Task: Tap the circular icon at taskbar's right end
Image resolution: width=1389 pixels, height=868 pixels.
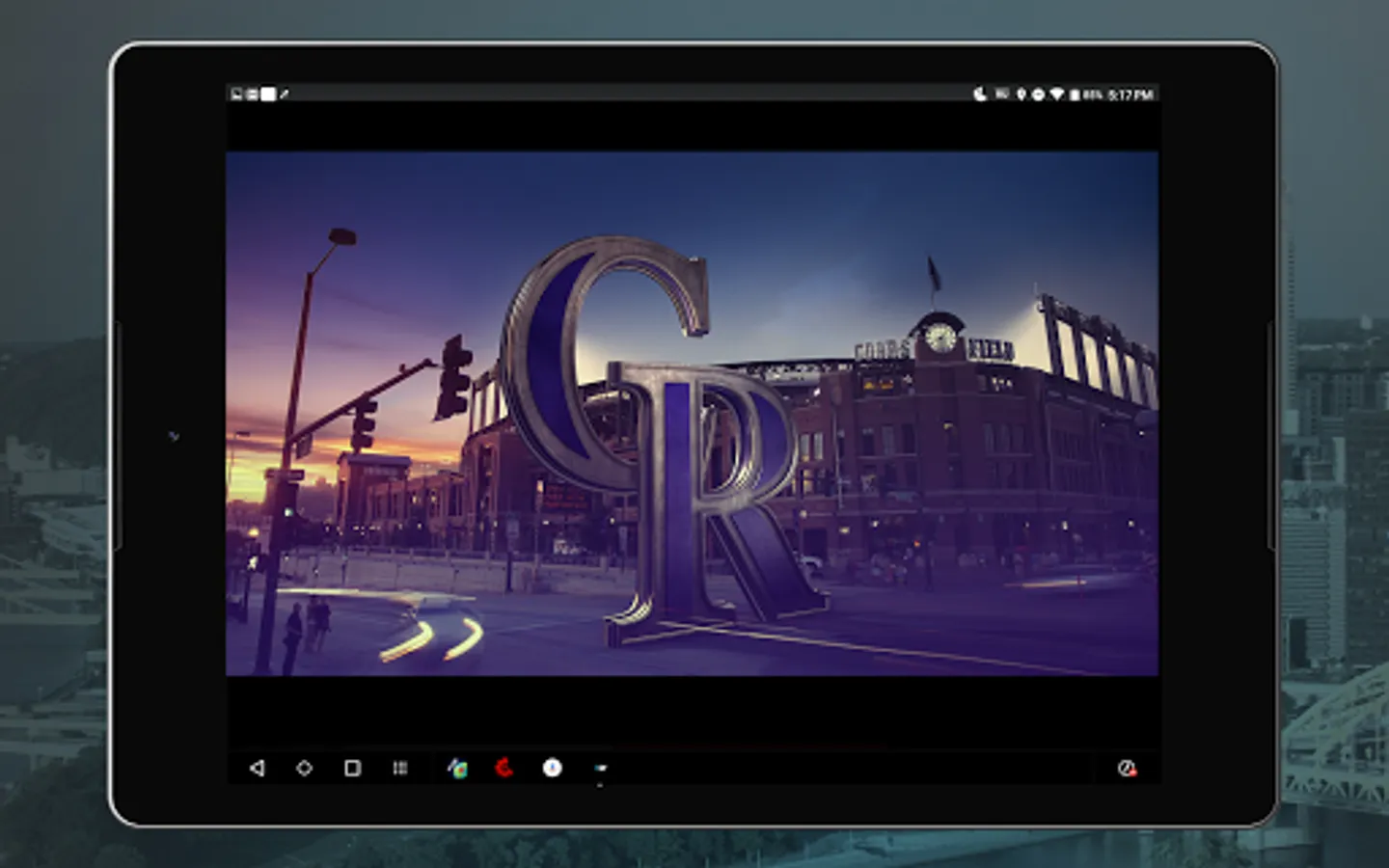Action: click(x=1127, y=769)
